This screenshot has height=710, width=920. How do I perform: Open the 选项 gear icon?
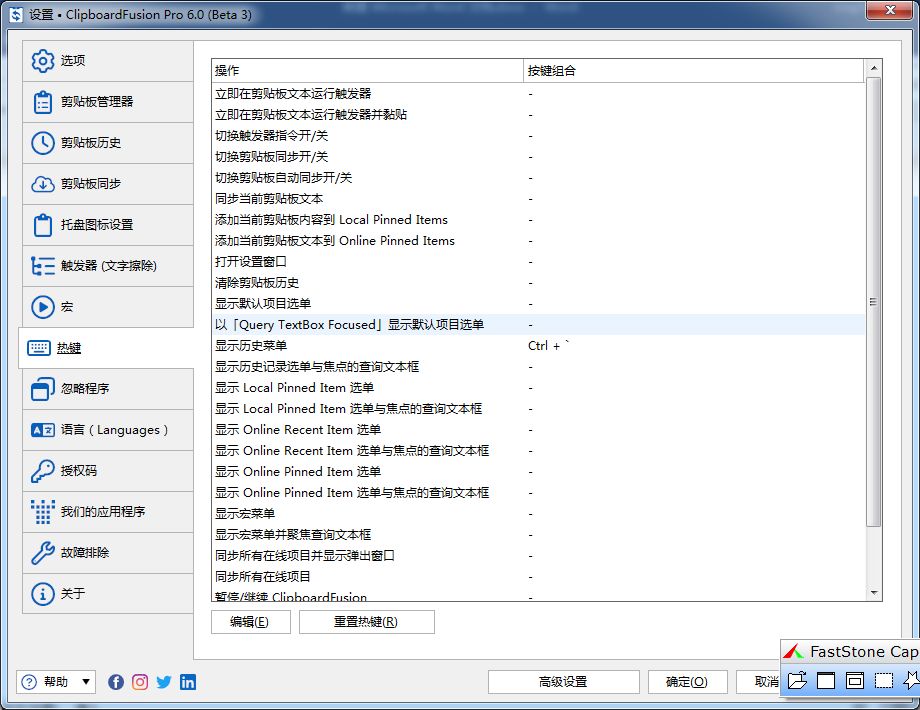[x=43, y=61]
